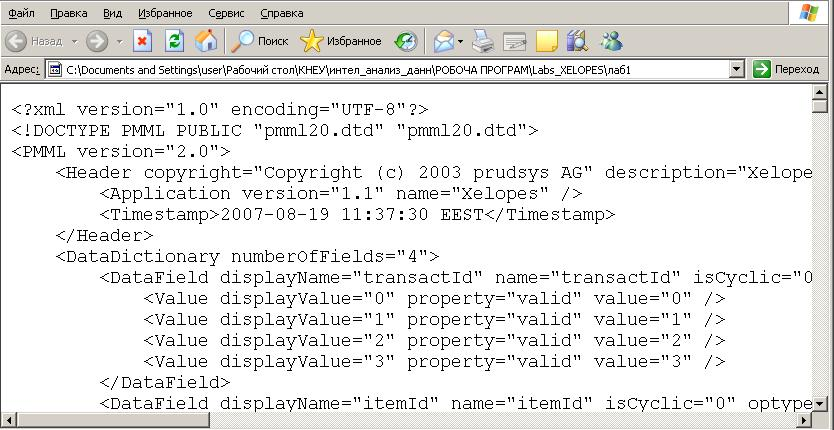Click the Timestamp line '2007-08-19 11:37:30 EEST'

357,215
